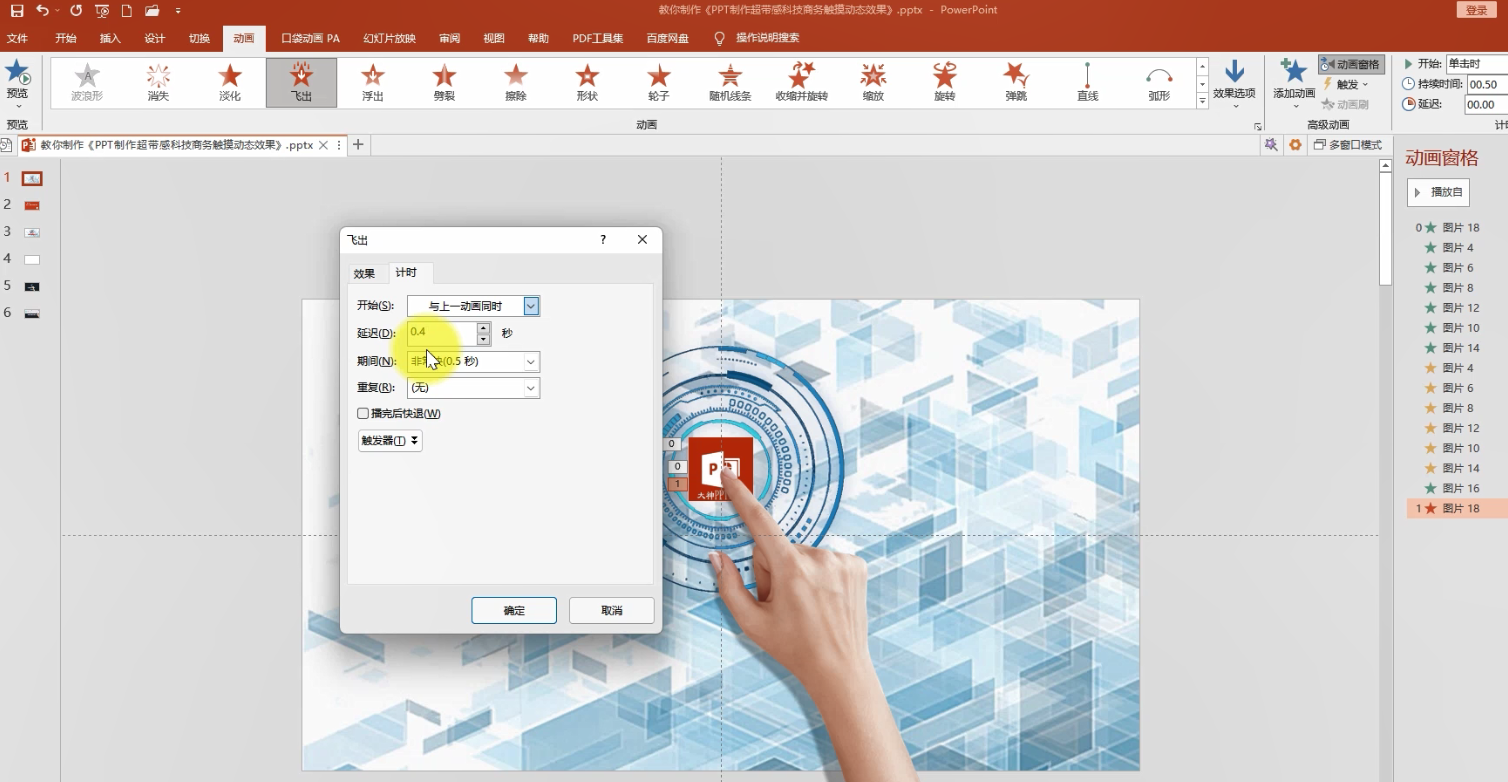
Task: Open the 重复(R) repeat dropdown
Action: (x=531, y=387)
